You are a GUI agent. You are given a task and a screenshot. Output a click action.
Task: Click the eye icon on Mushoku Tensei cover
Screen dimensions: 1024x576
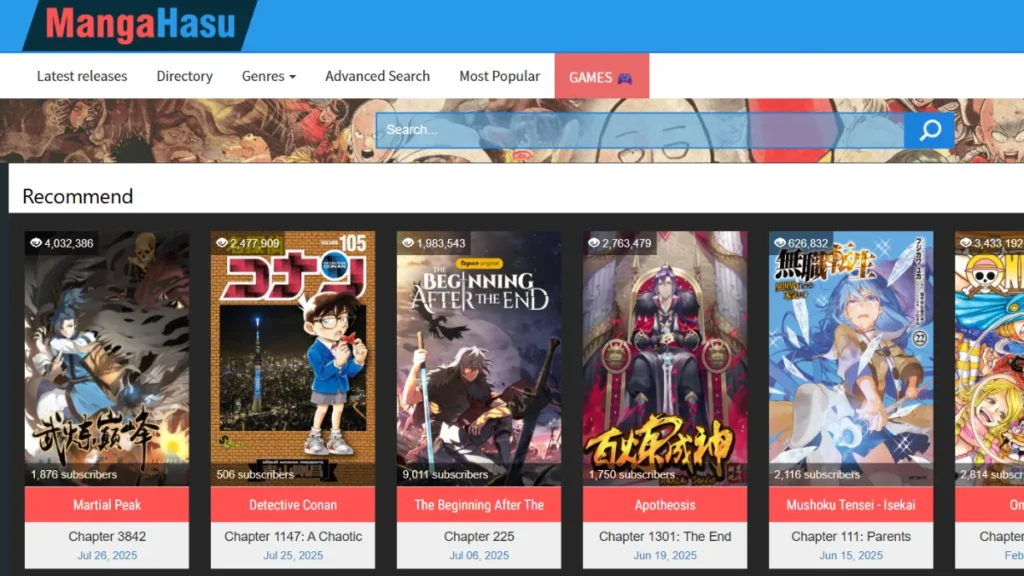[x=780, y=243]
